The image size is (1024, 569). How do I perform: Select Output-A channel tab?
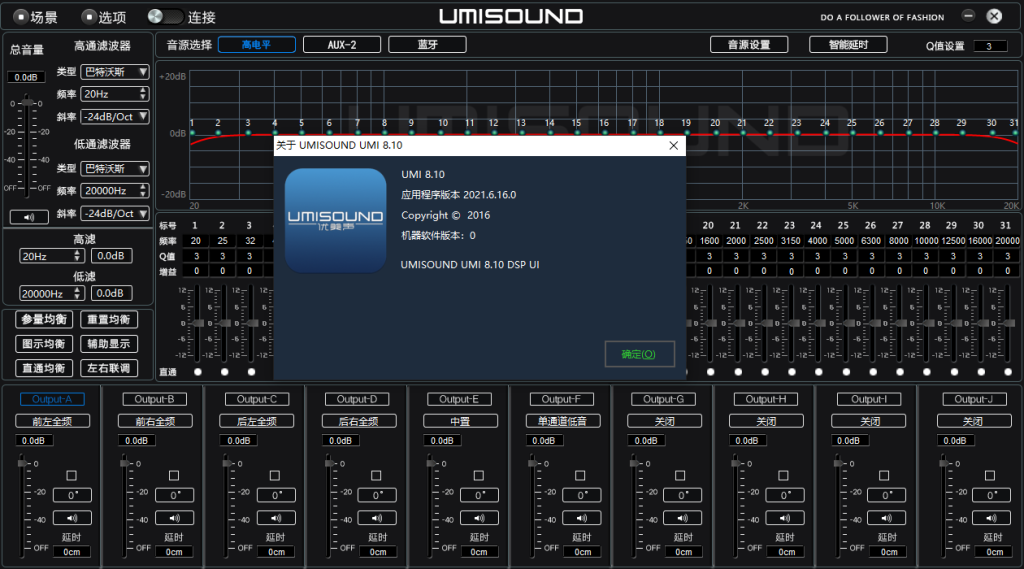52,399
